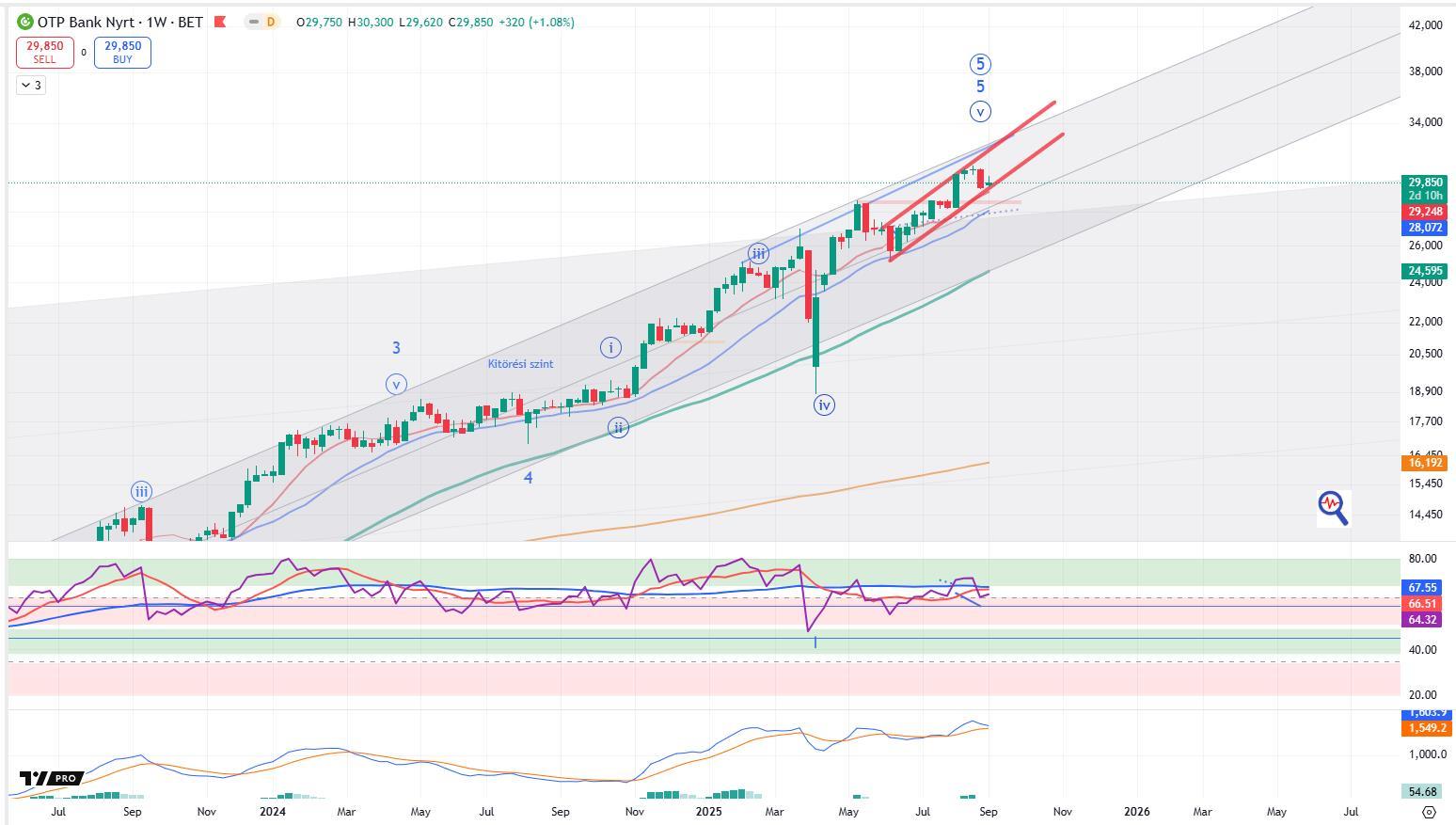
Task: Click the 2024 label on the time axis
Action: 273,812
